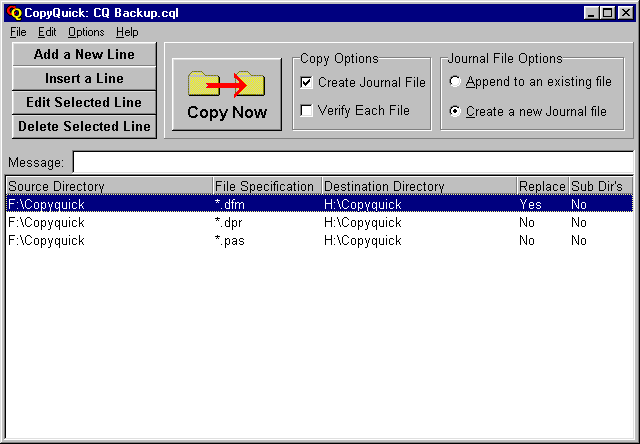Click Delete Selected Line button

click(x=84, y=127)
